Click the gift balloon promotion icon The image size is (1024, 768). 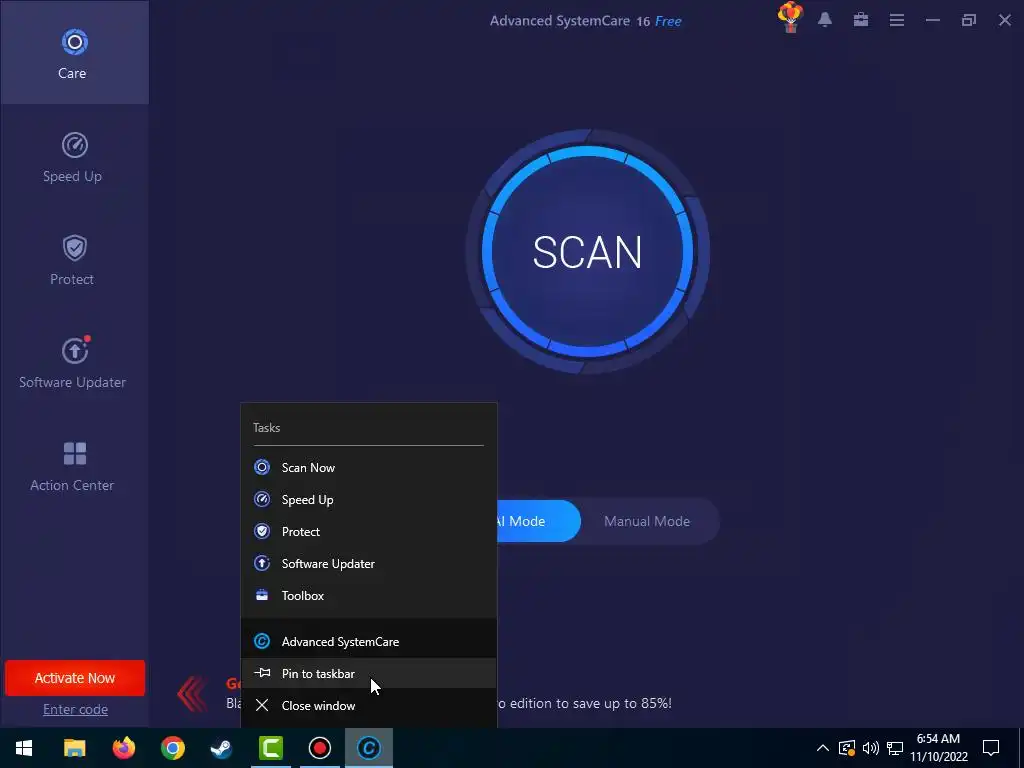[x=790, y=18]
